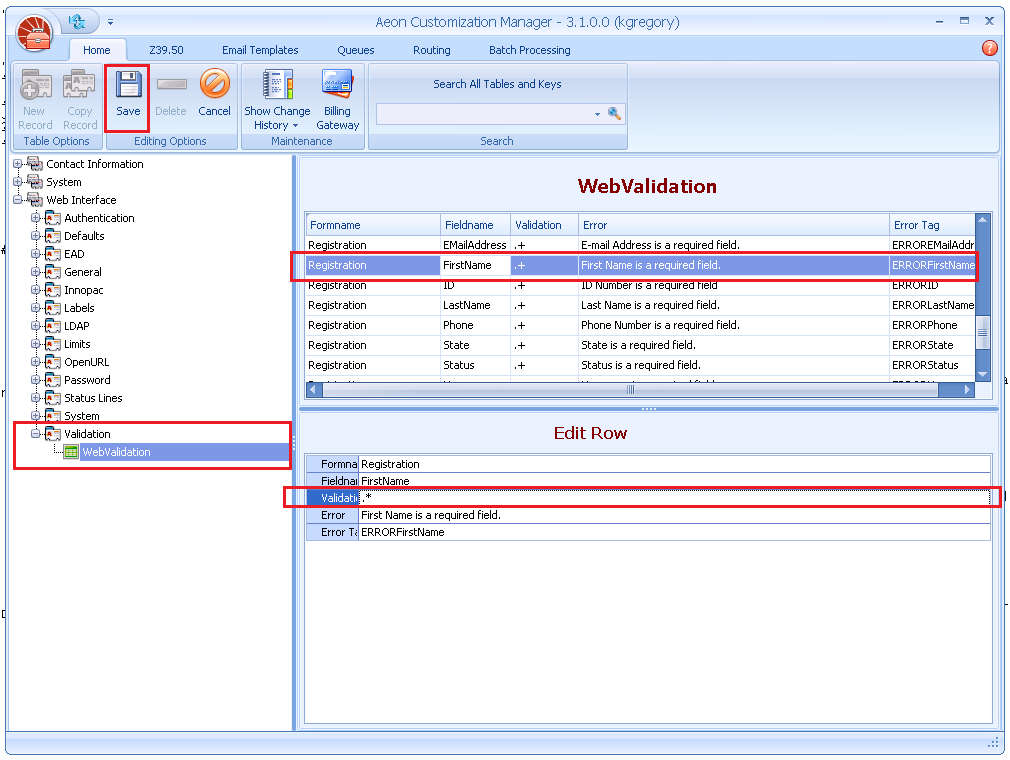The height and width of the screenshot is (760, 1010).
Task: Click the search magnifier icon
Action: pos(615,114)
